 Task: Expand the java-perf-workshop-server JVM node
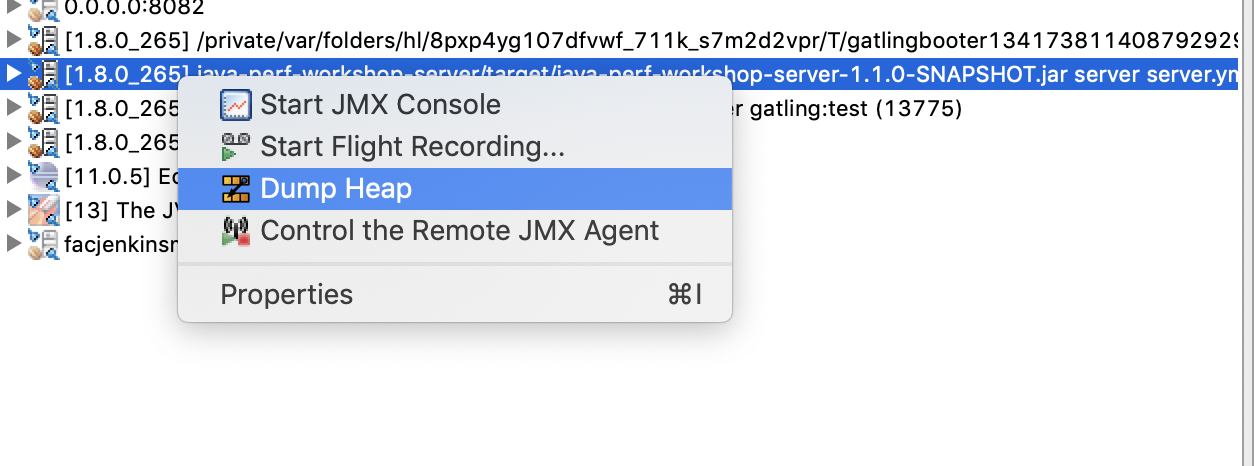click(13, 74)
